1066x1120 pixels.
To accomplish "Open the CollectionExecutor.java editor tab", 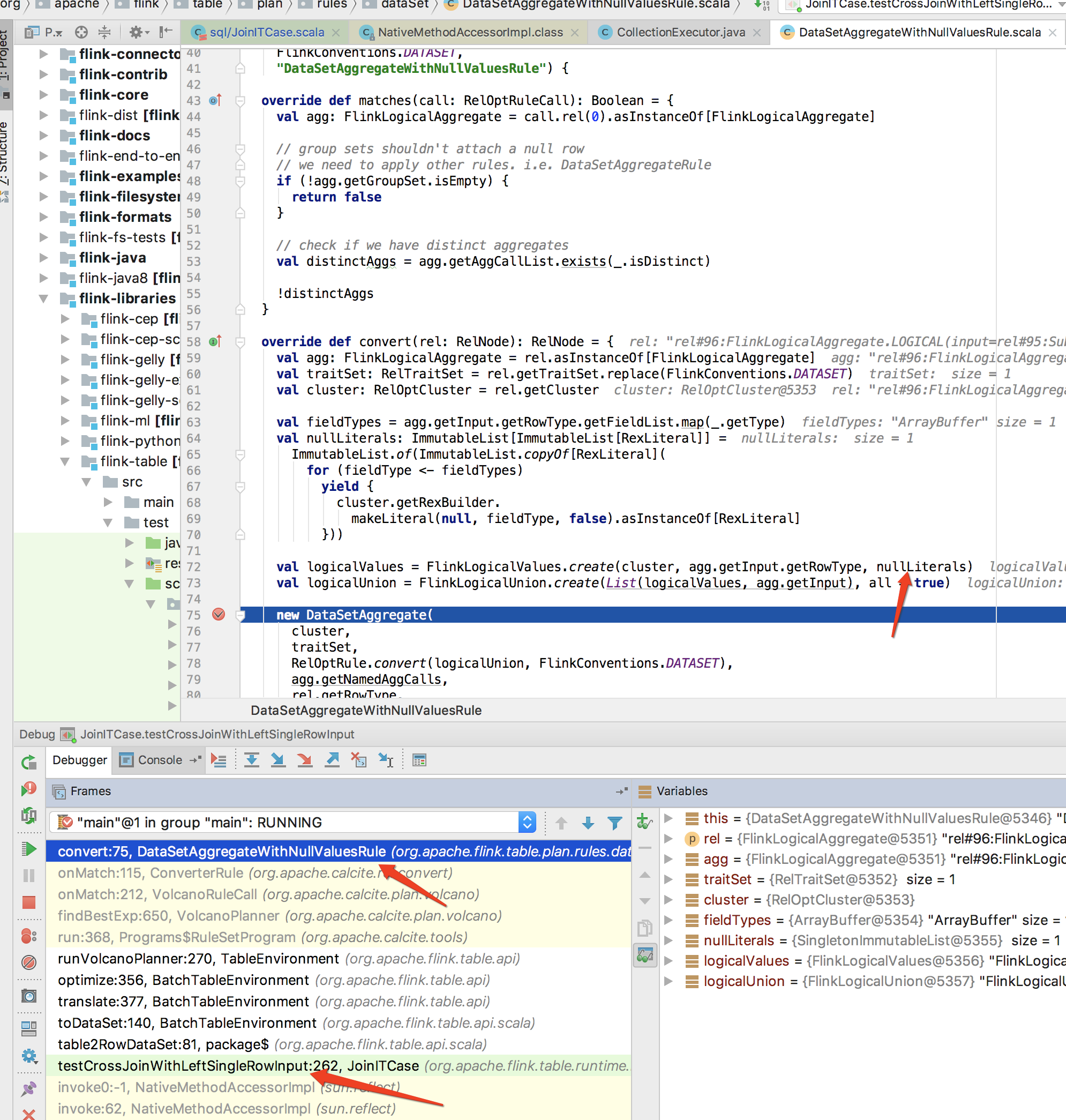I will click(x=680, y=32).
